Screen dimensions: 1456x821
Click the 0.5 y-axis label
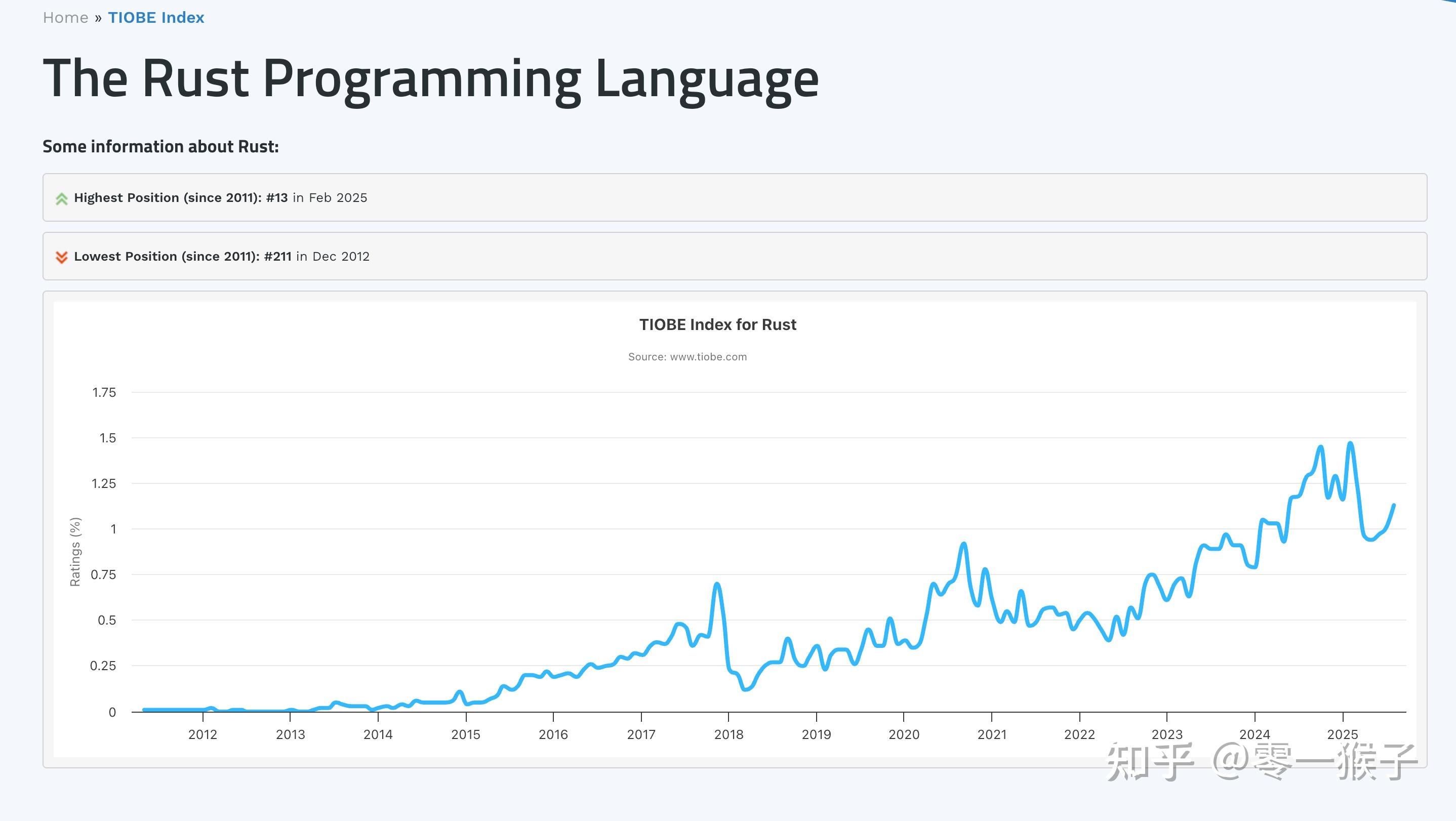tap(107, 621)
